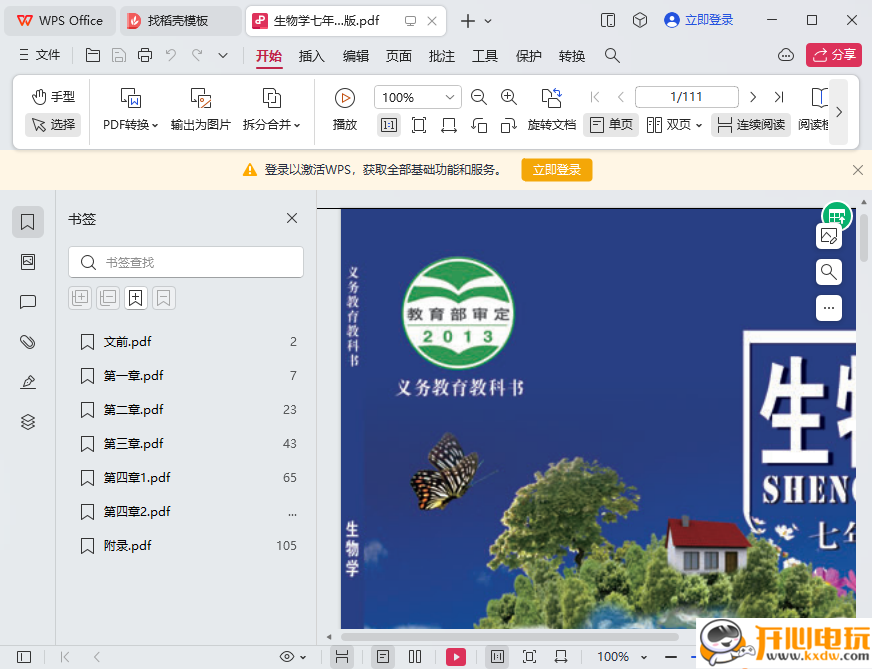
Task: Open the 文件 menu
Action: point(40,55)
